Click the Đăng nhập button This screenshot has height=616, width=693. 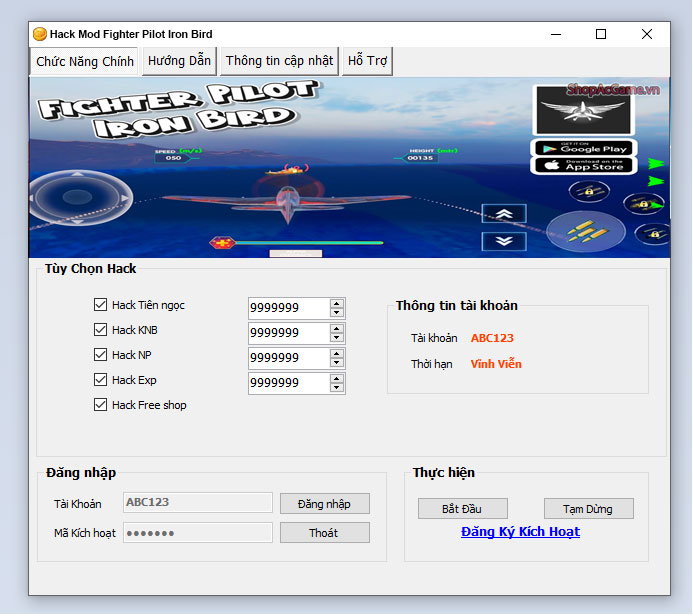(325, 504)
